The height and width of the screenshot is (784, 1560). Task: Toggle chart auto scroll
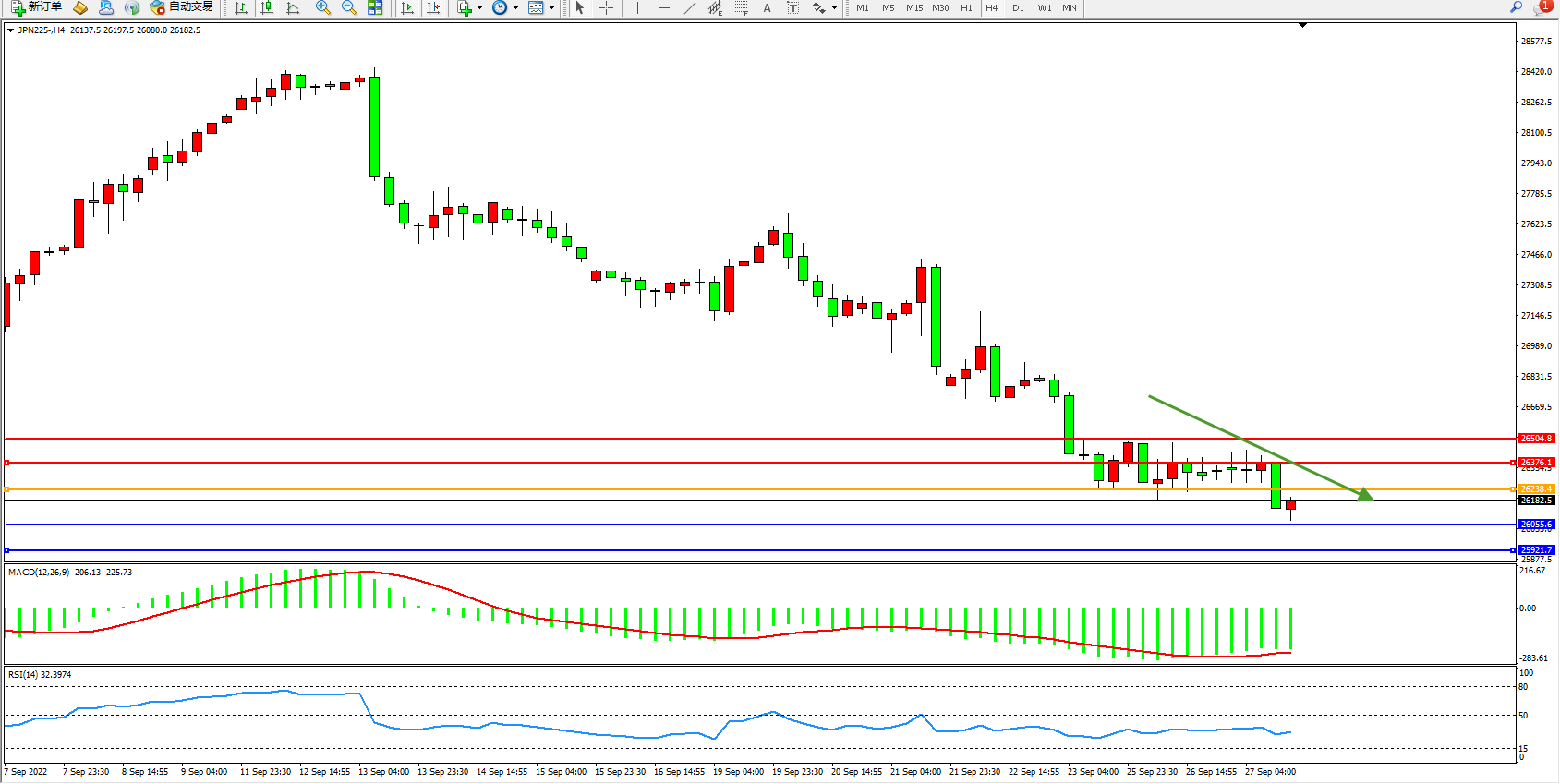[407, 7]
